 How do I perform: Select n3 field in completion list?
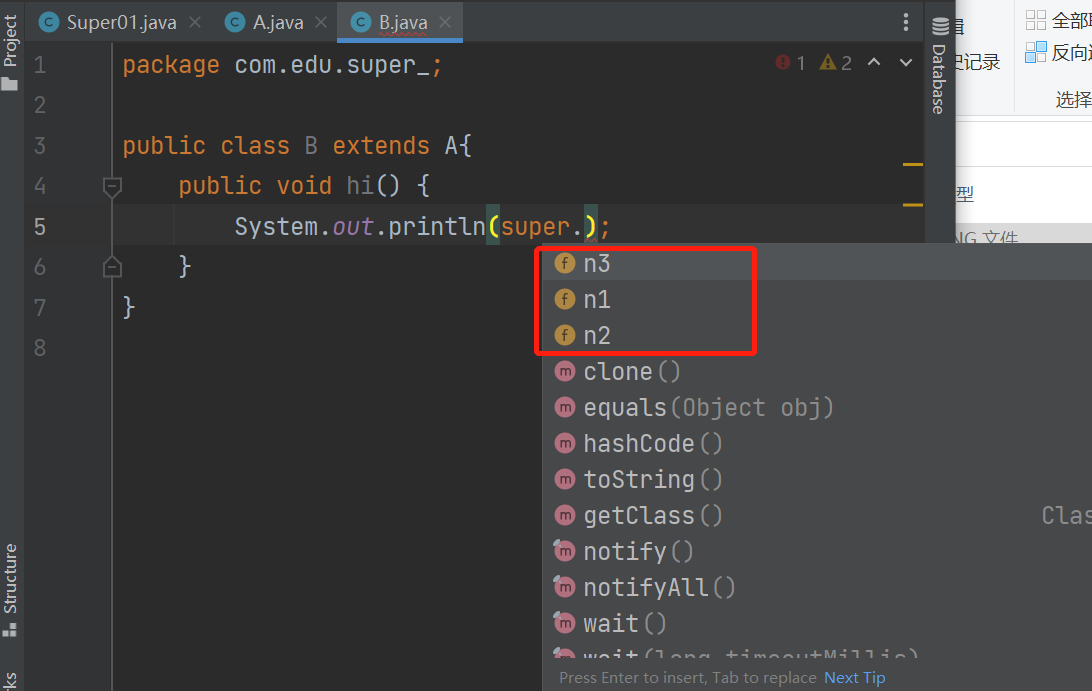(597, 264)
